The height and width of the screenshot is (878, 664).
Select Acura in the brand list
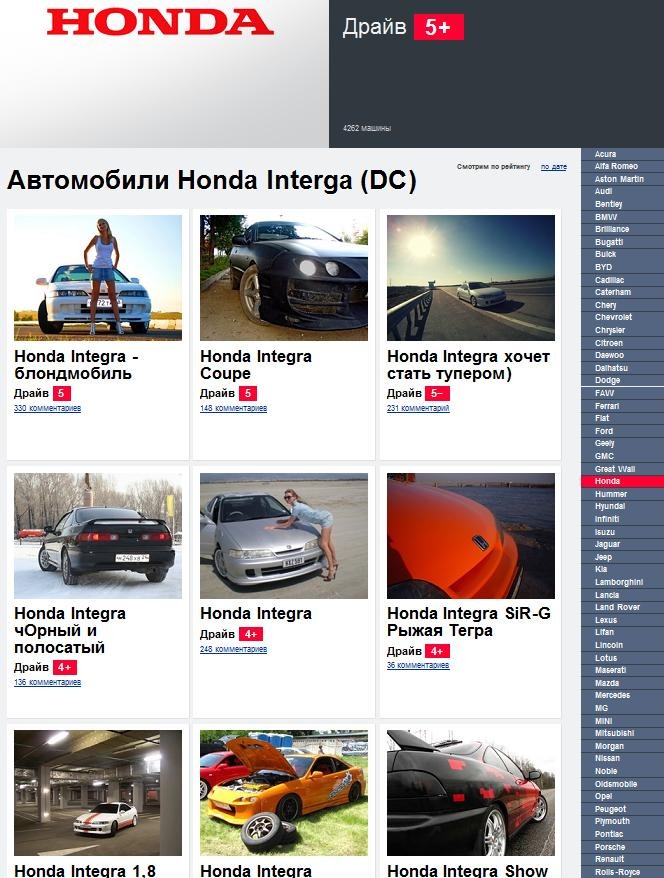point(605,154)
